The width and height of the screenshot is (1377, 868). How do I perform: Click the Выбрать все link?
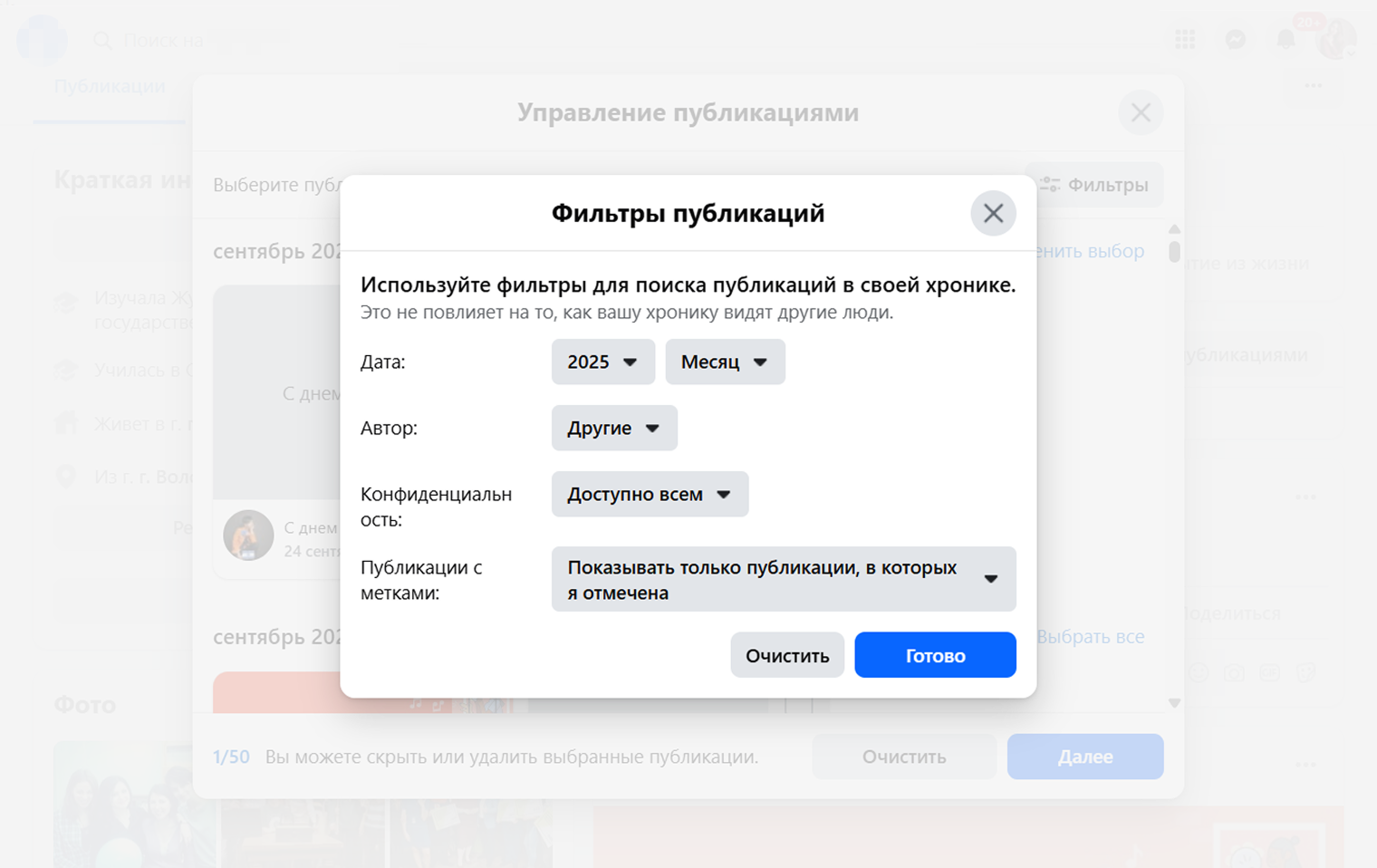1090,637
